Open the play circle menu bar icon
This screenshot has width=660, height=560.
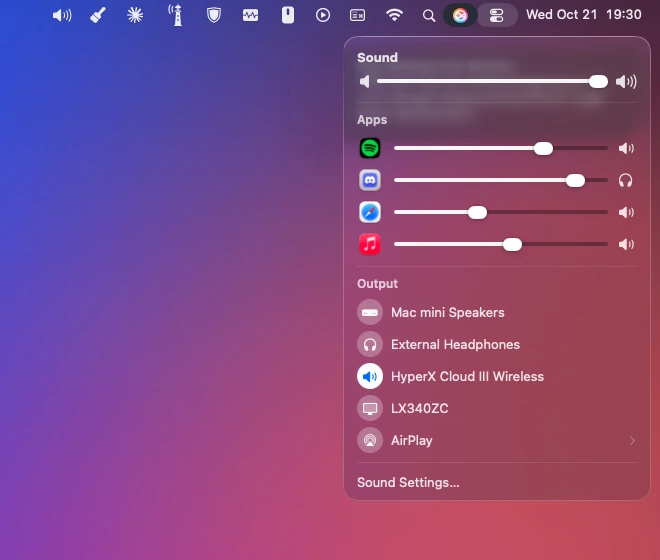click(323, 16)
